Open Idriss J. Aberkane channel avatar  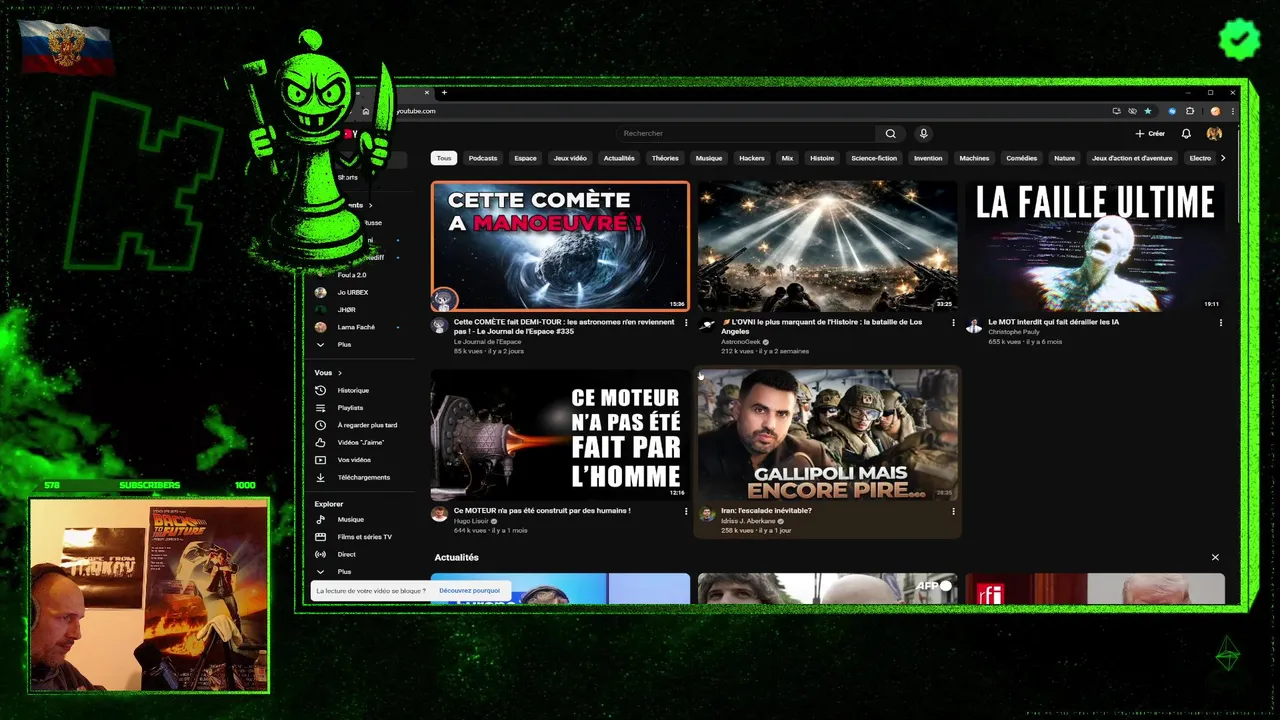pyautogui.click(x=707, y=514)
